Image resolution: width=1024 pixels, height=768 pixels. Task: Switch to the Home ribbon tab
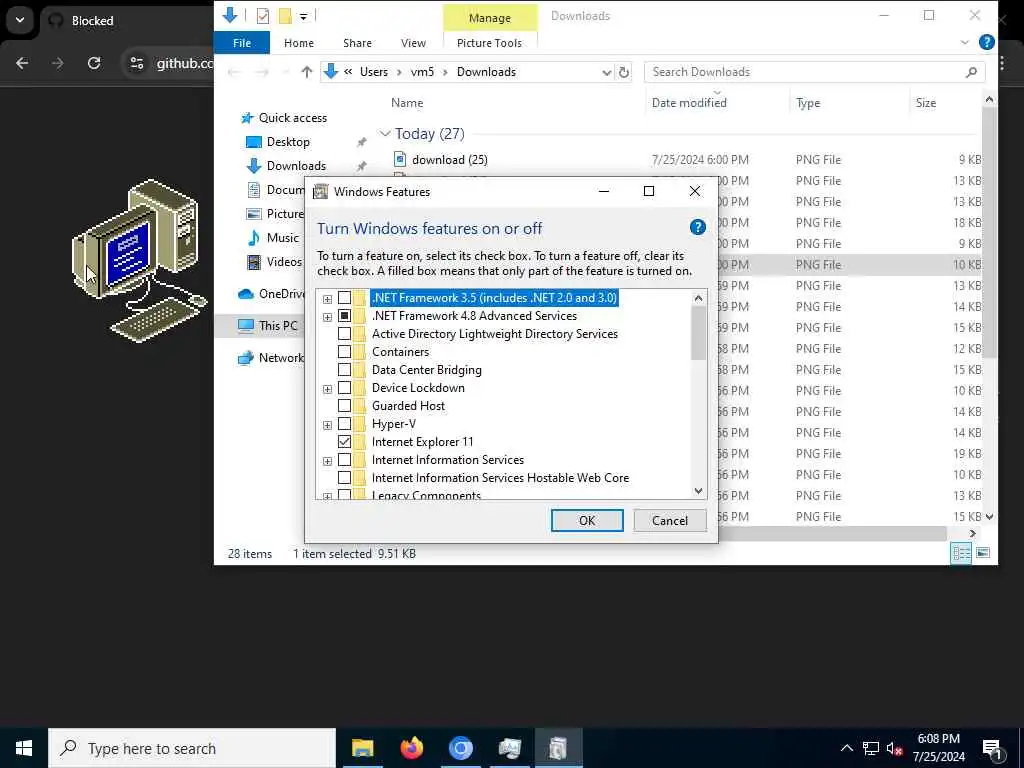(x=298, y=43)
